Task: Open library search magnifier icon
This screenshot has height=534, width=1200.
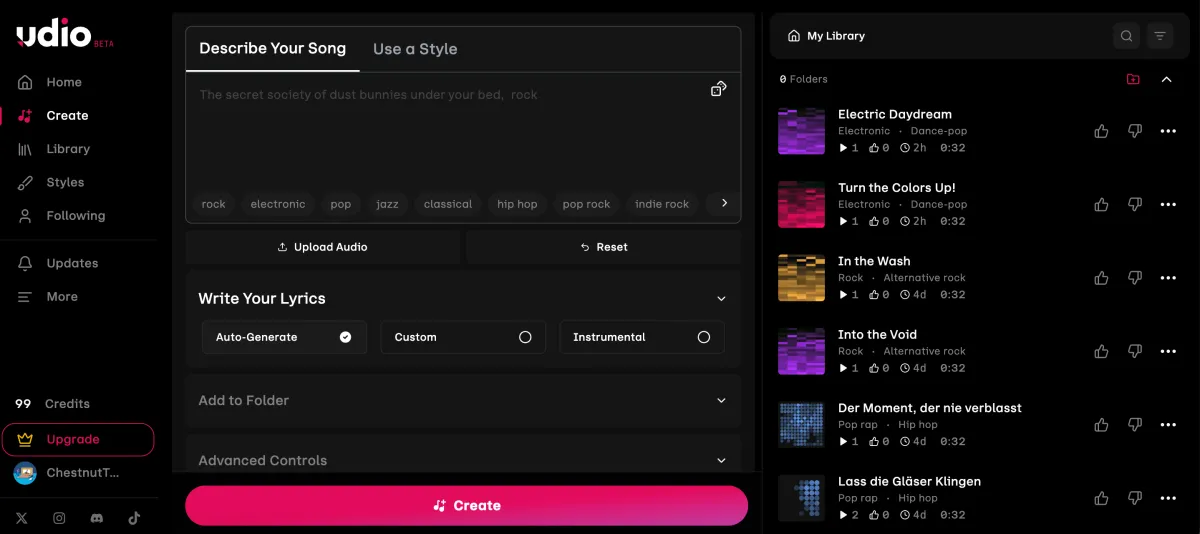Action: tap(1126, 36)
